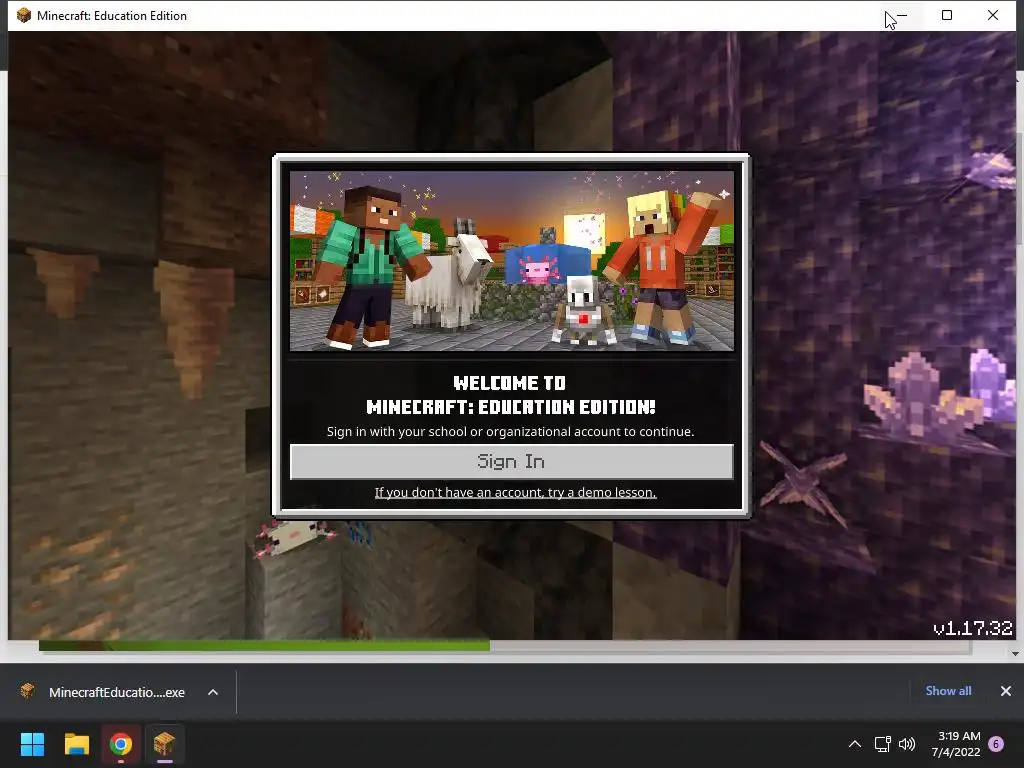Click the Sign In button
Screen dimensions: 1024x768
point(511,462)
